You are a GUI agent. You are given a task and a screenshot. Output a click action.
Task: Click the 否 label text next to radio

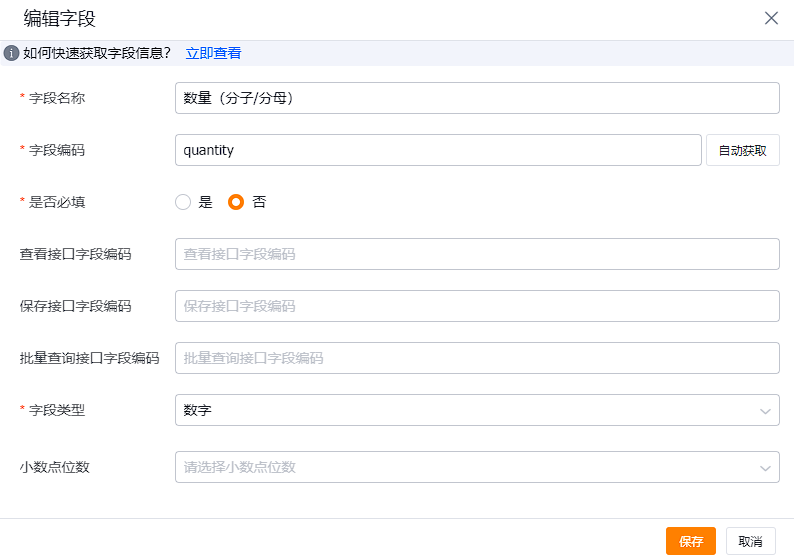(x=259, y=202)
